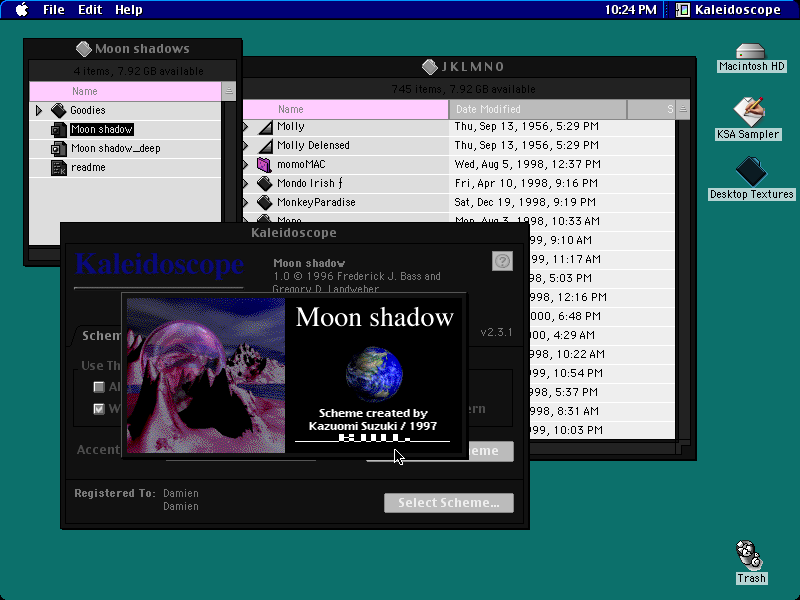Select the readme file name

[88, 167]
